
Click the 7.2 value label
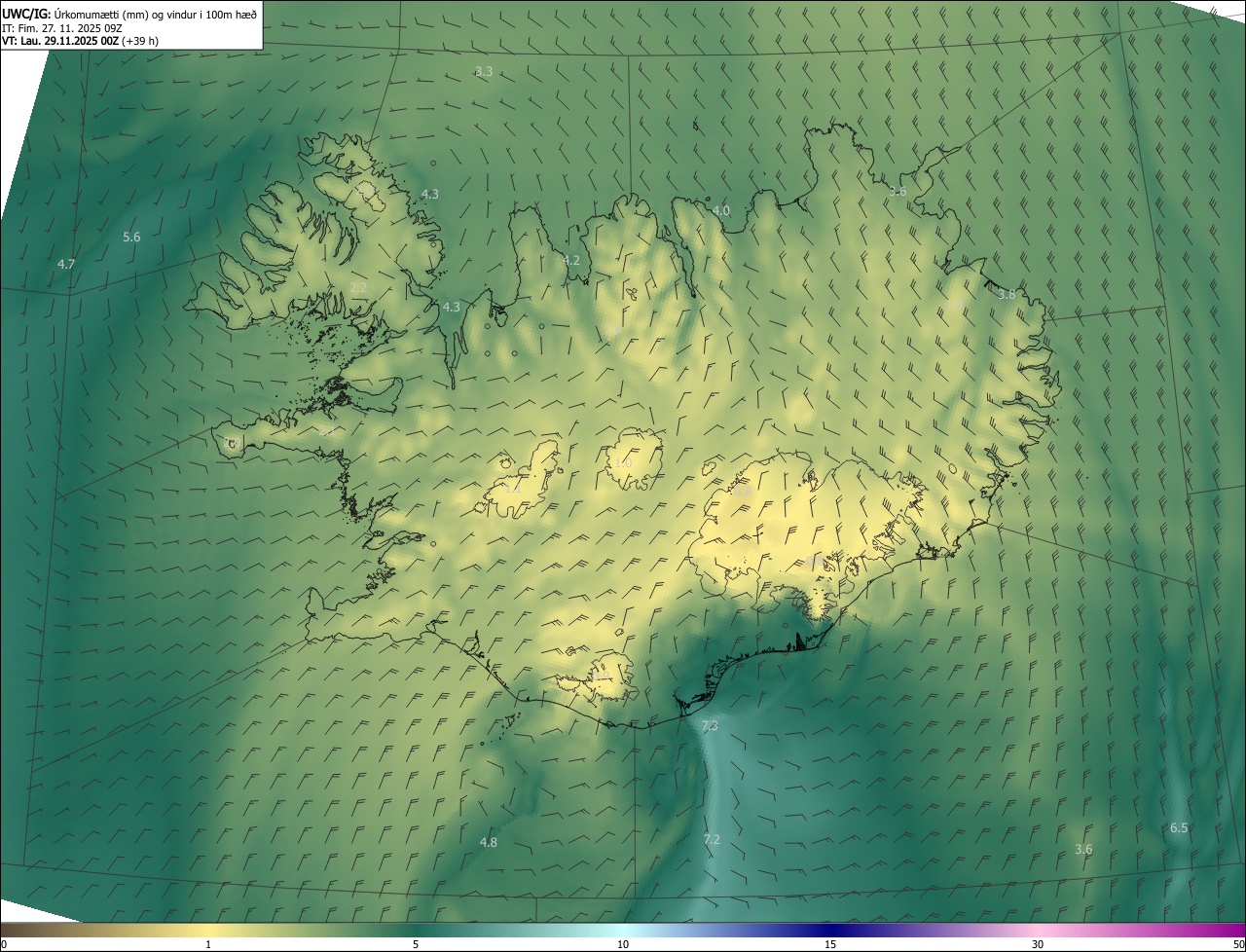[712, 839]
